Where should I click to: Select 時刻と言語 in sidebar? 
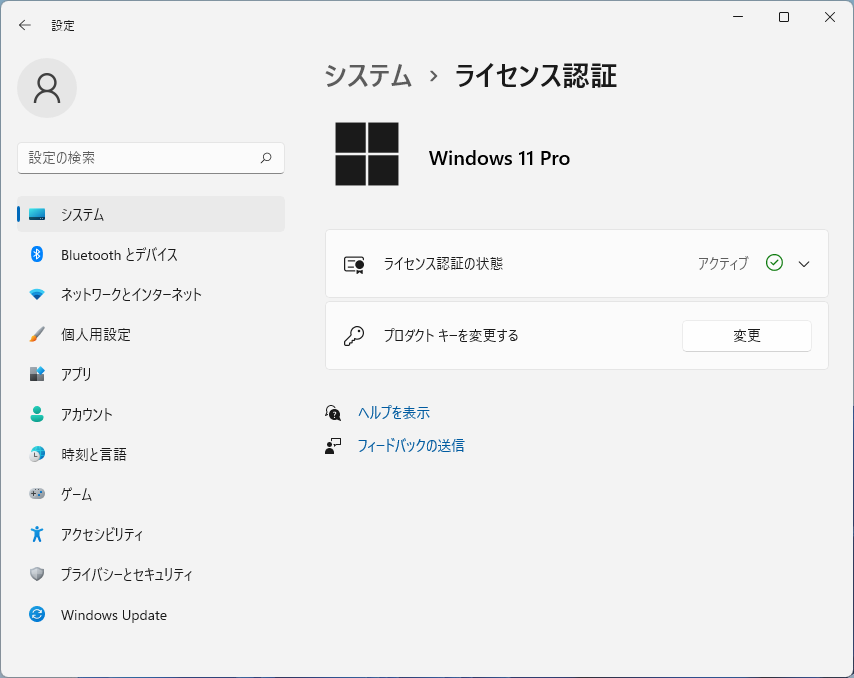click(151, 454)
